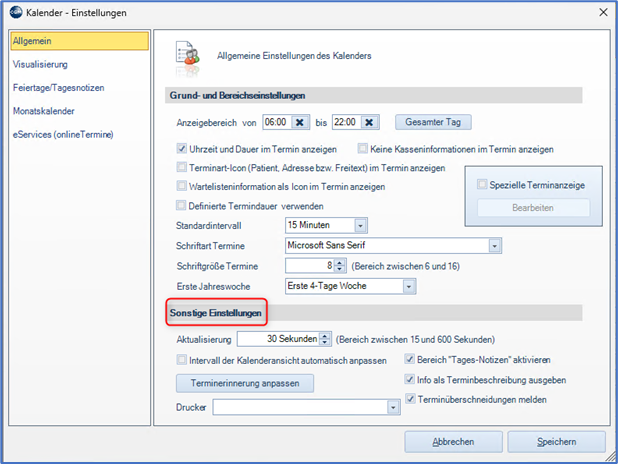The image size is (618, 464).
Task: Click the Grund- und Bereichseinstellungen heading
Action: (237, 95)
